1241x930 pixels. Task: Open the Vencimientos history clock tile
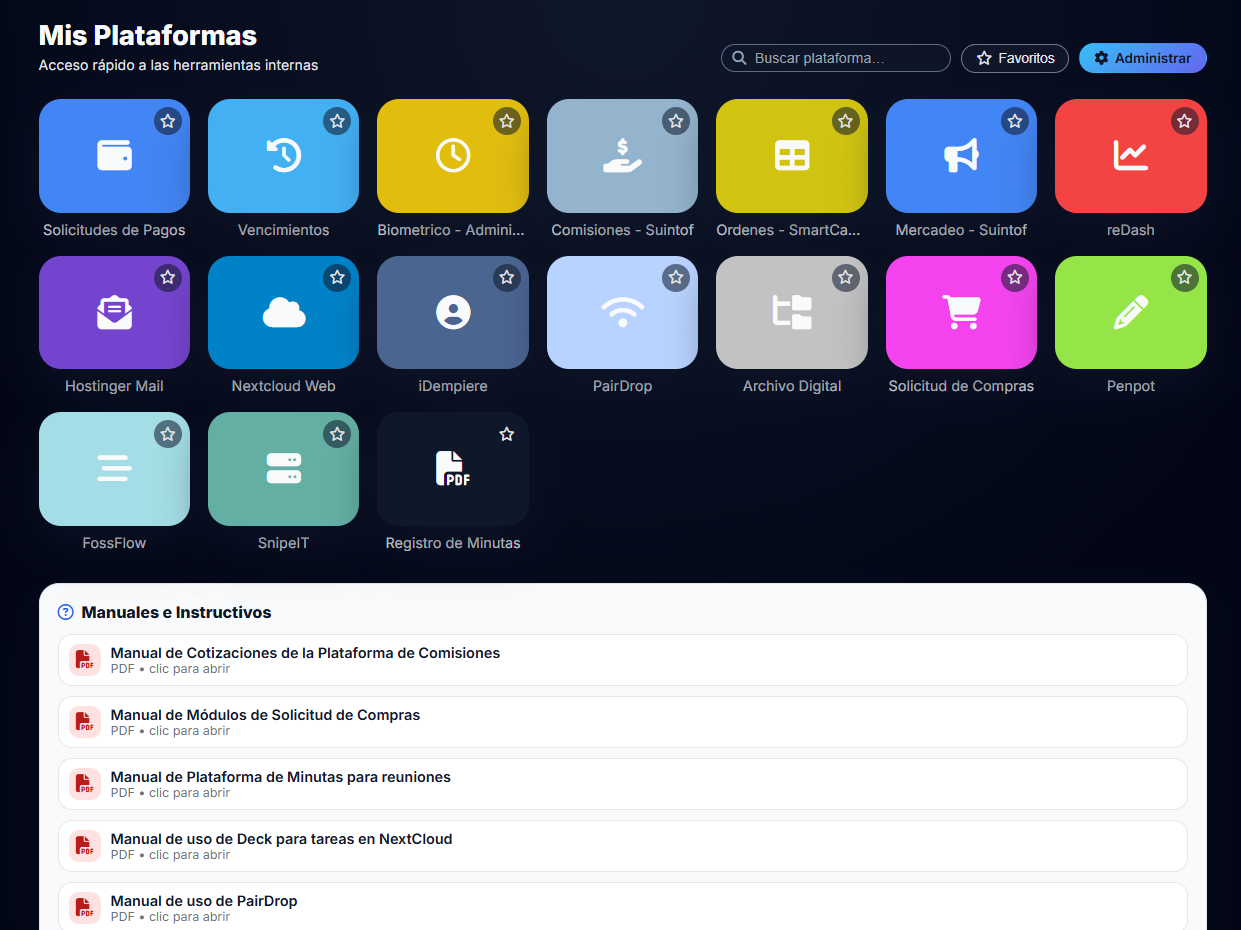[283, 156]
